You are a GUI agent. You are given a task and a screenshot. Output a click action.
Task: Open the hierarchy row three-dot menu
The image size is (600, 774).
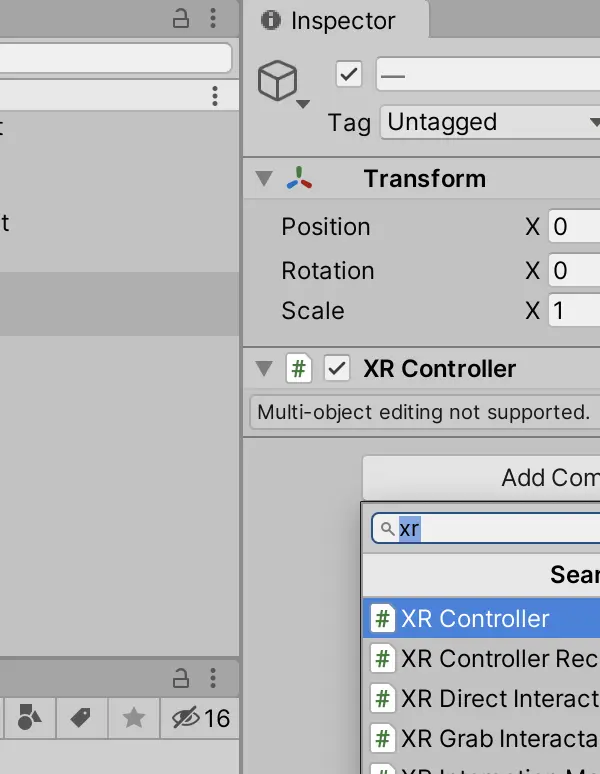coord(215,96)
